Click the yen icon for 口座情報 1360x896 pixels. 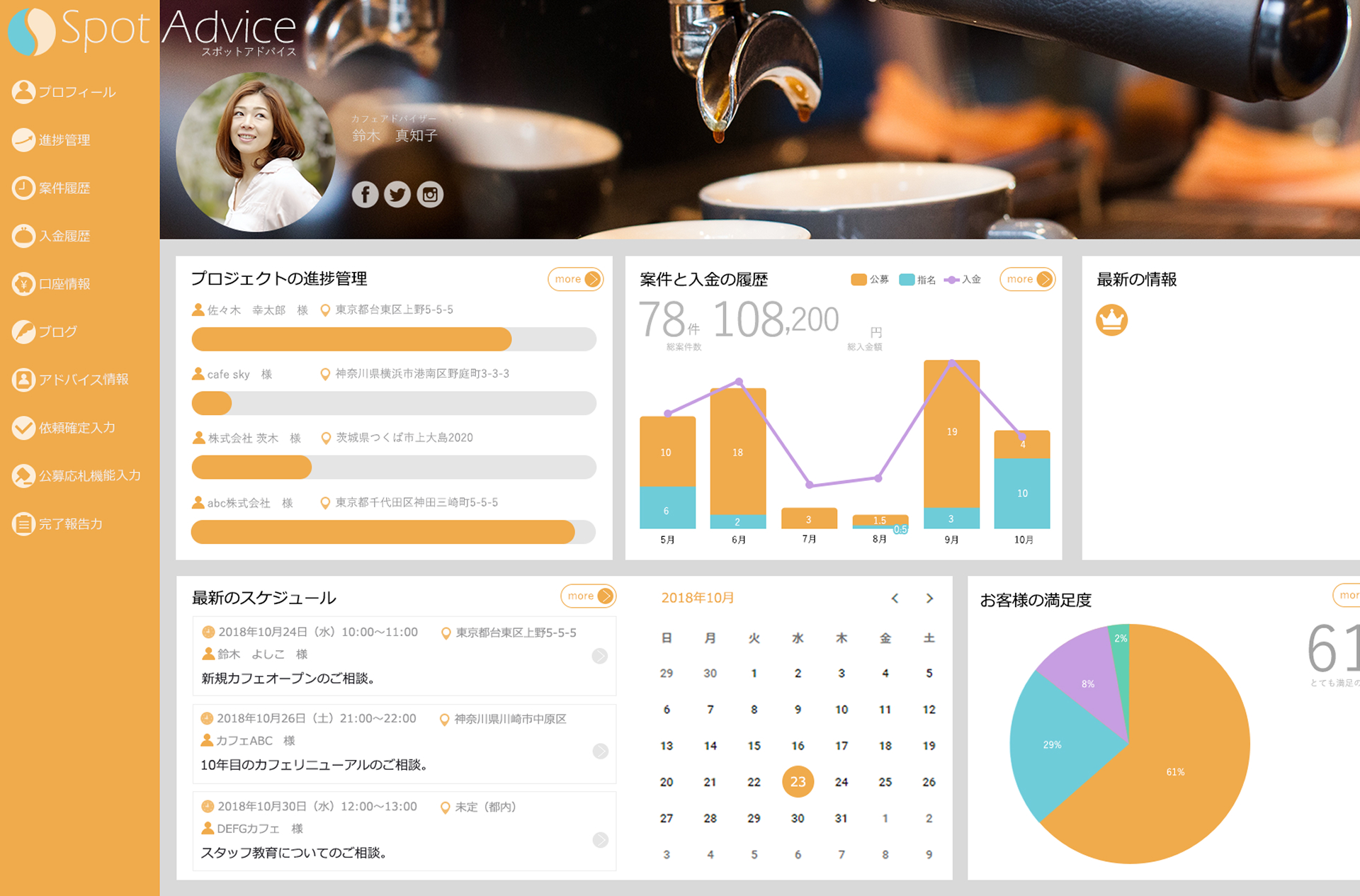coord(23,284)
